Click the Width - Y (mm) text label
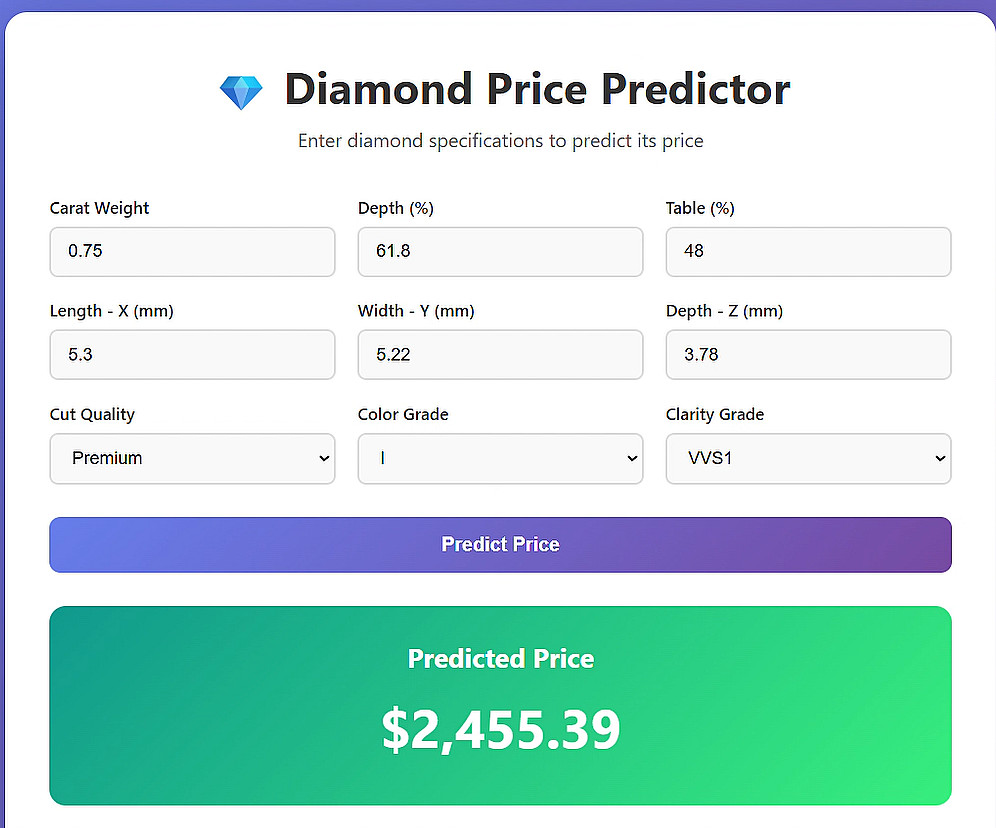Screen dimensions: 996x828 tap(416, 311)
